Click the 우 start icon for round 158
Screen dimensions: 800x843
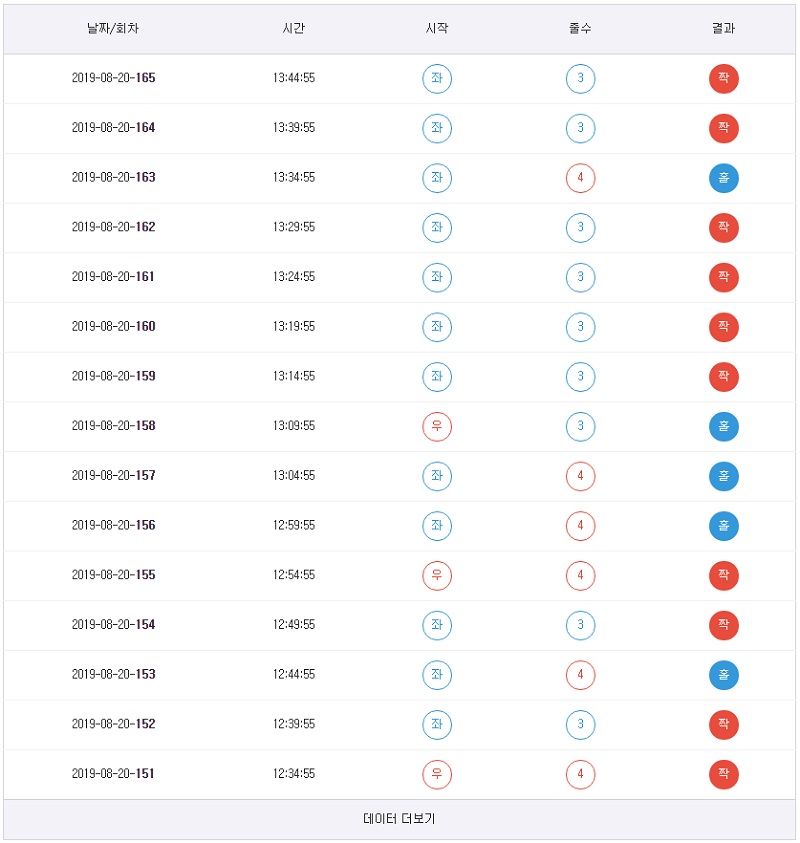click(x=437, y=426)
